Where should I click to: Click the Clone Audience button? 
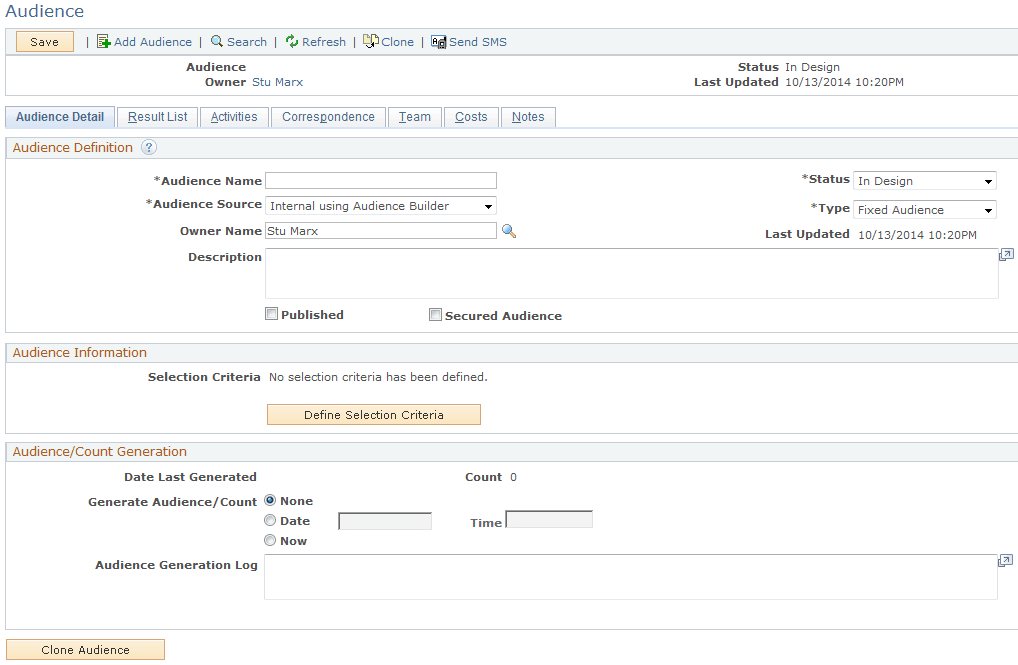[85, 649]
